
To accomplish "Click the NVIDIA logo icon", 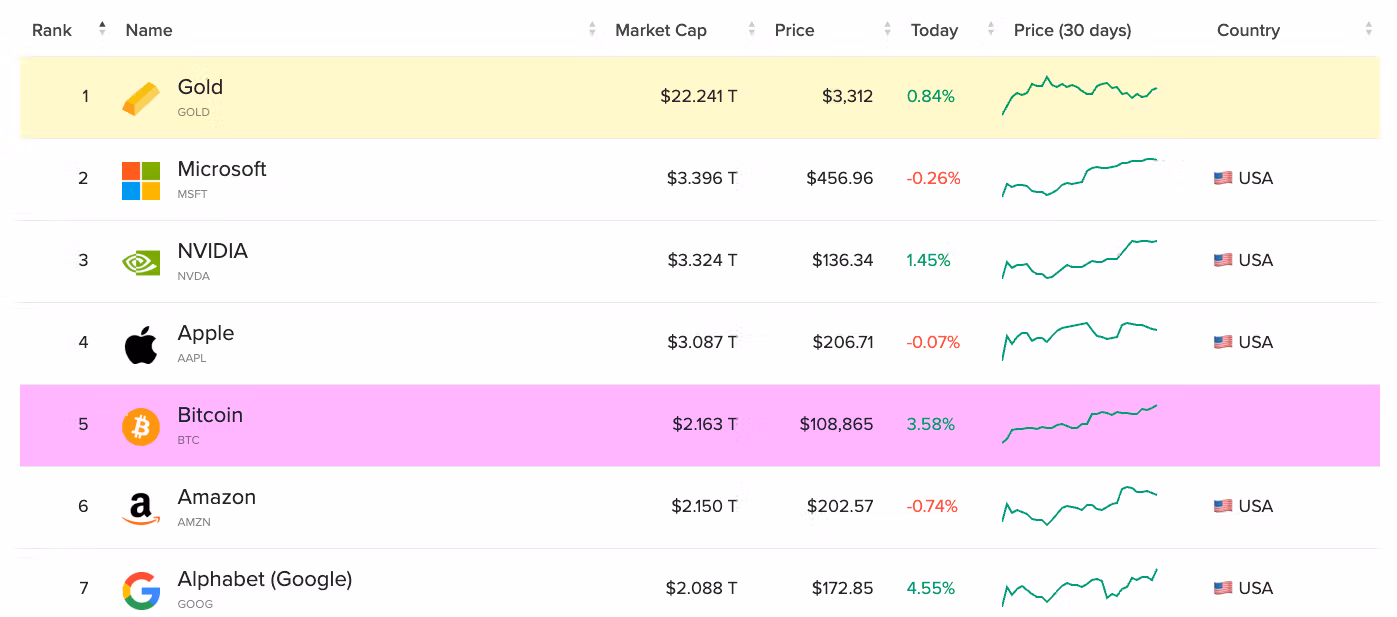I will (141, 262).
